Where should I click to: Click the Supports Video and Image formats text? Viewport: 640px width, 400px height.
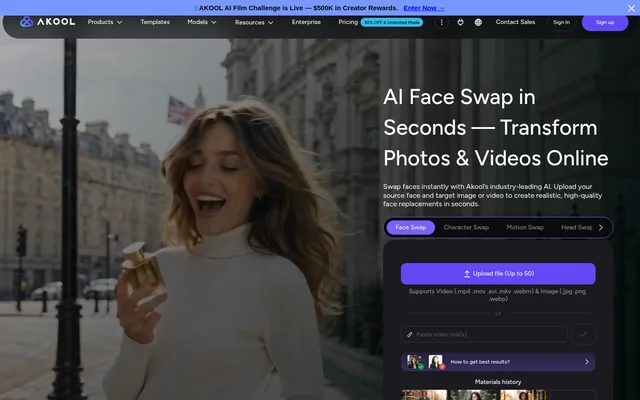pyautogui.click(x=498, y=295)
